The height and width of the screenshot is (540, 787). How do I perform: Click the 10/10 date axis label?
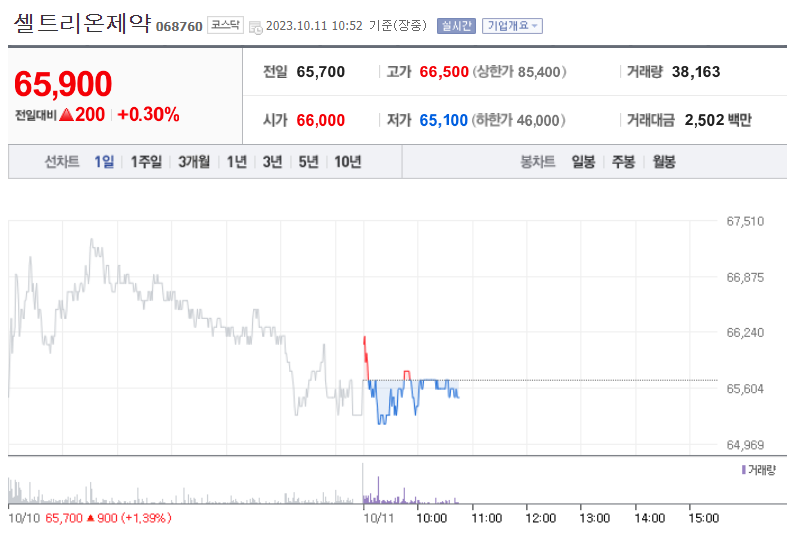click(24, 518)
